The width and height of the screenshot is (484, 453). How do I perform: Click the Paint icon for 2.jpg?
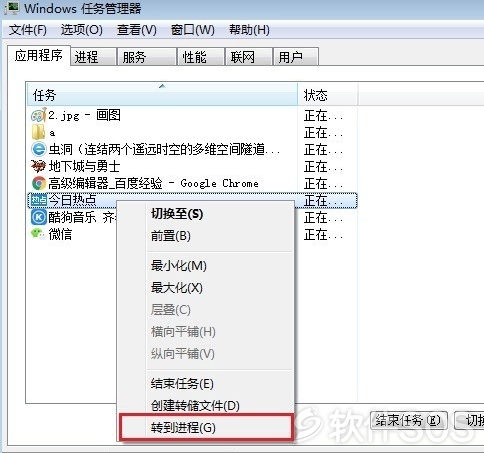pyautogui.click(x=38, y=115)
